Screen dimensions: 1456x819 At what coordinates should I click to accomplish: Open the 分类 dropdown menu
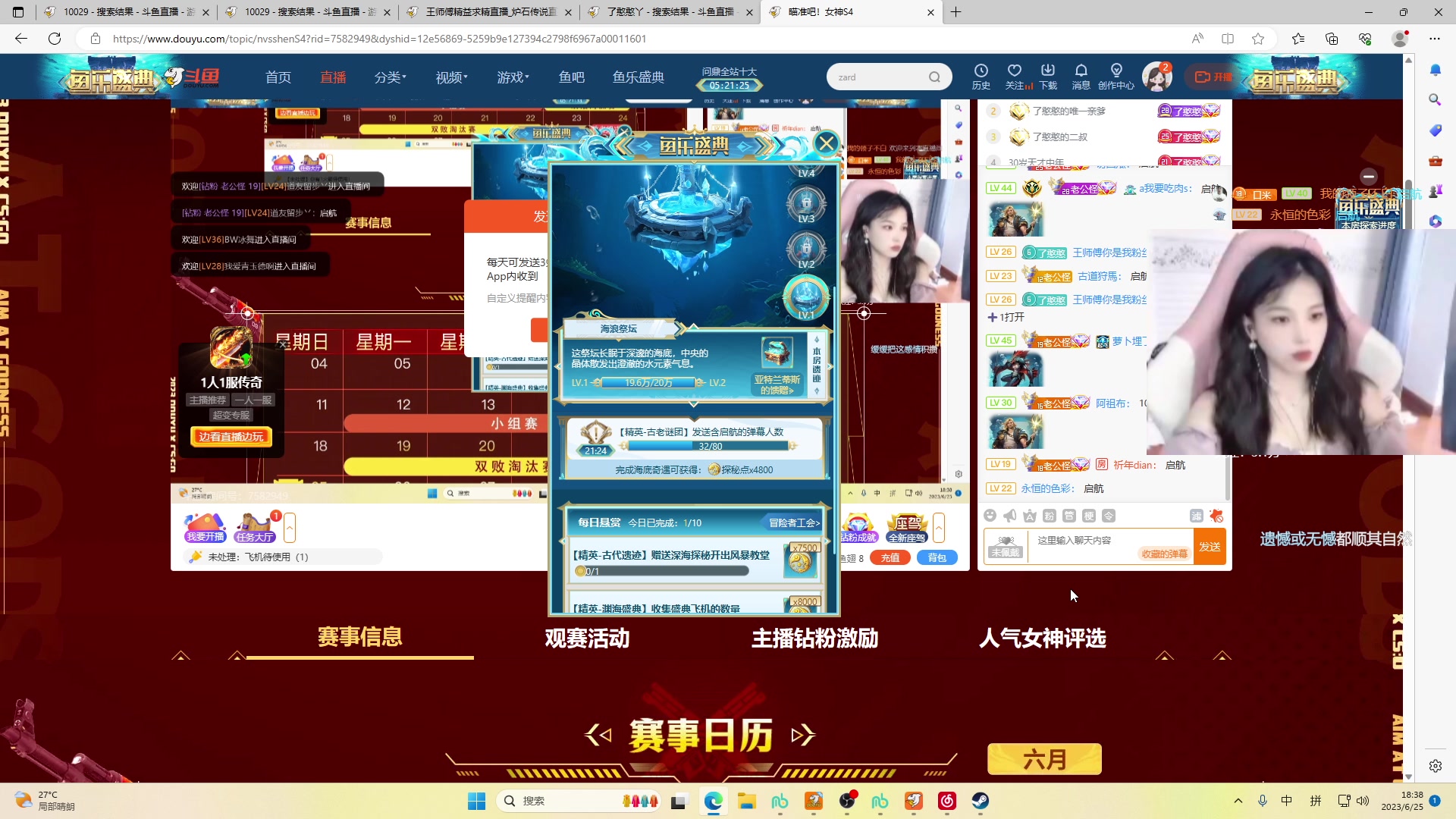point(390,77)
